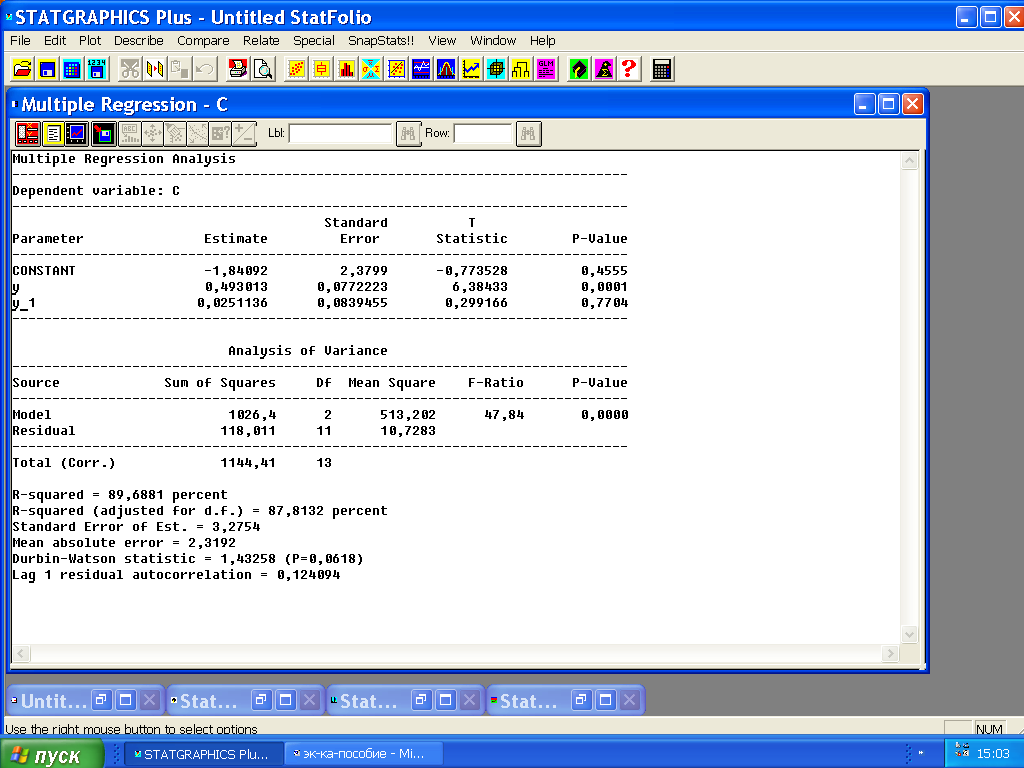Open the Histogram bar chart icon
The image size is (1024, 768).
click(x=346, y=69)
